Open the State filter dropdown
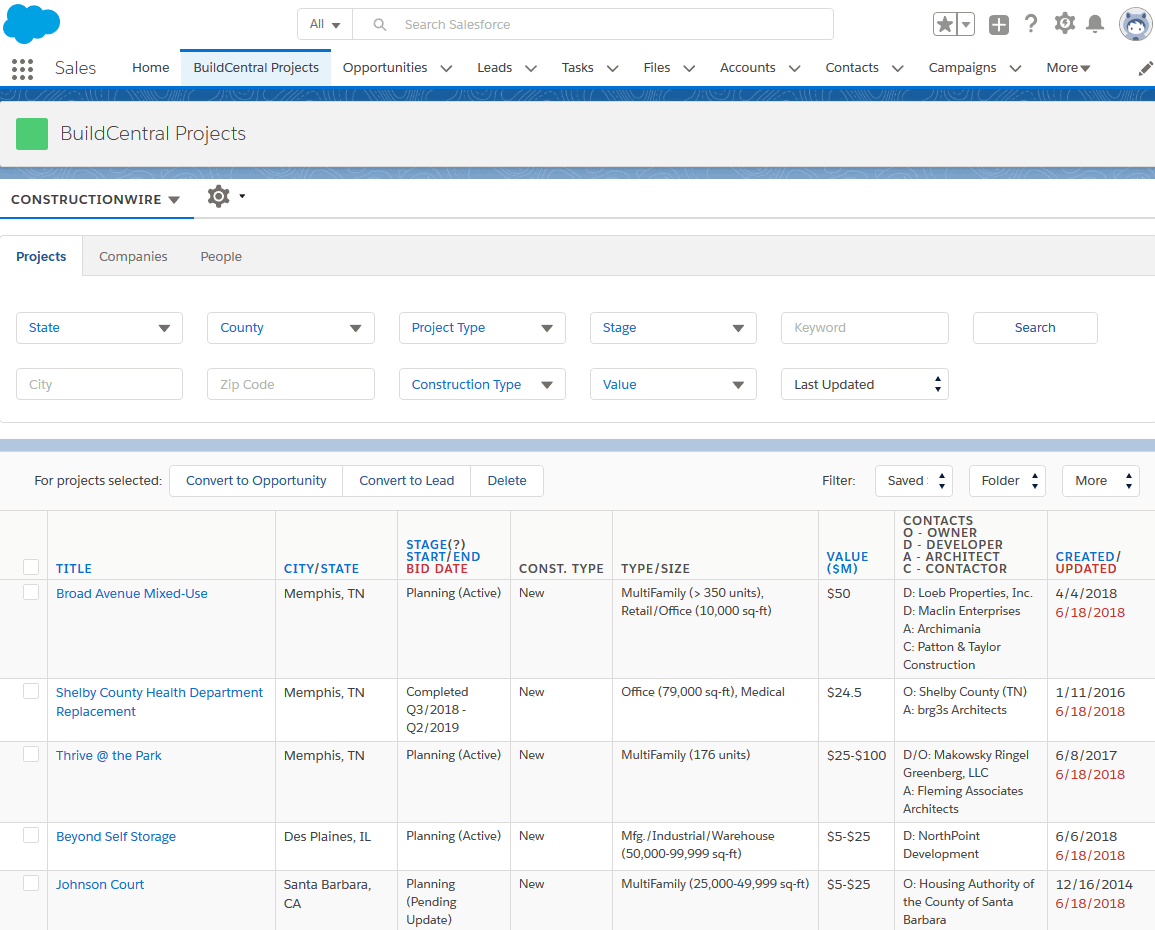1155x930 pixels. (99, 328)
